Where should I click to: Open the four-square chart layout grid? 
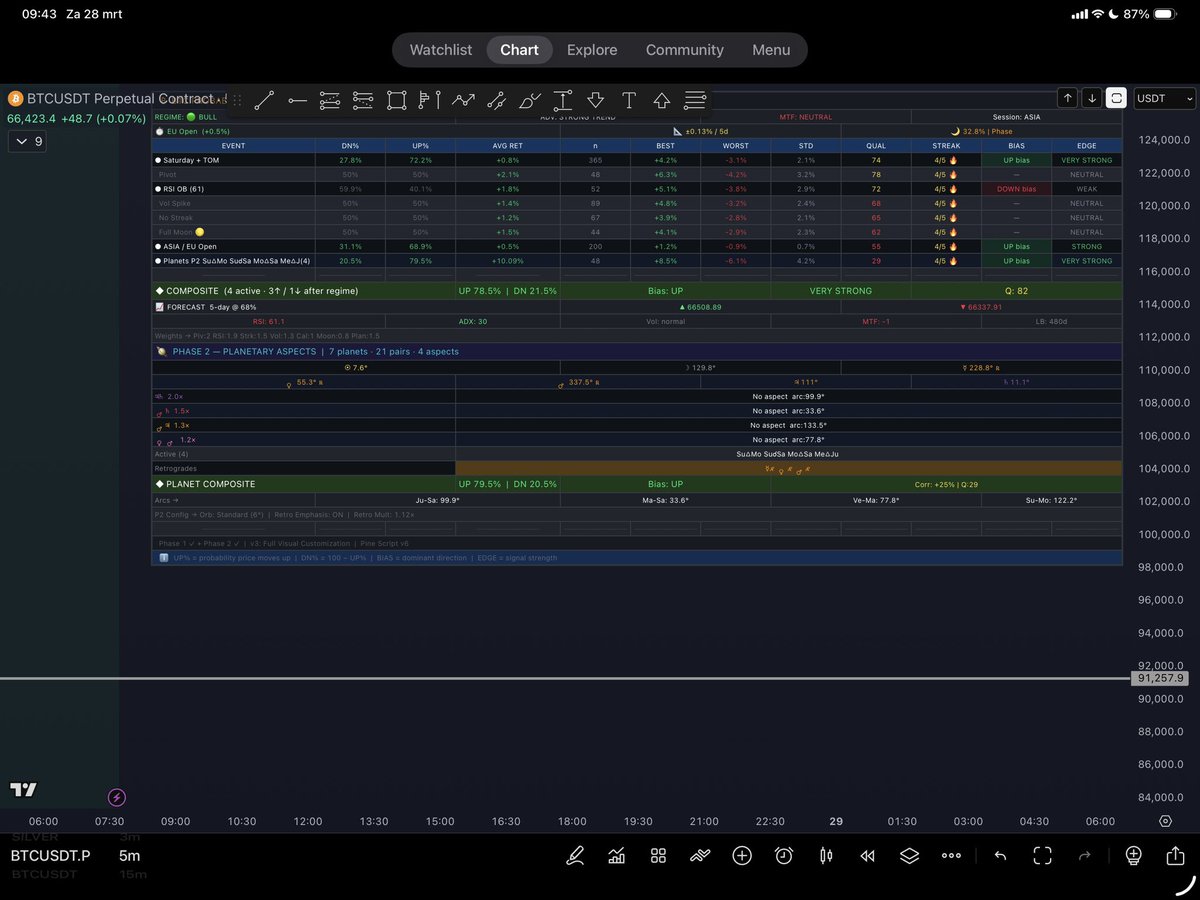pyautogui.click(x=658, y=856)
